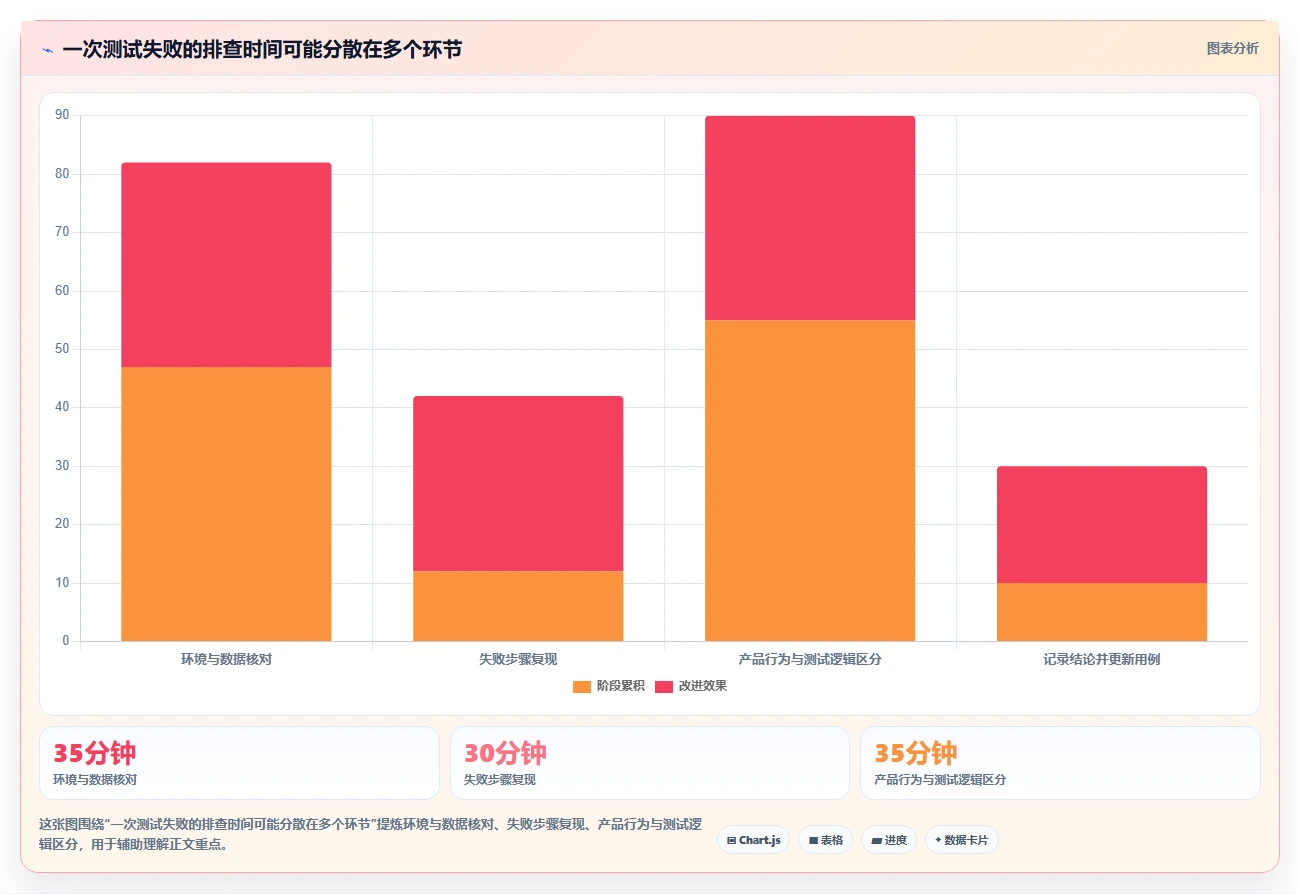Viewport: 1300px width, 894px height.
Task: Toggle the 改进效果 legend swatch
Action: click(x=664, y=686)
